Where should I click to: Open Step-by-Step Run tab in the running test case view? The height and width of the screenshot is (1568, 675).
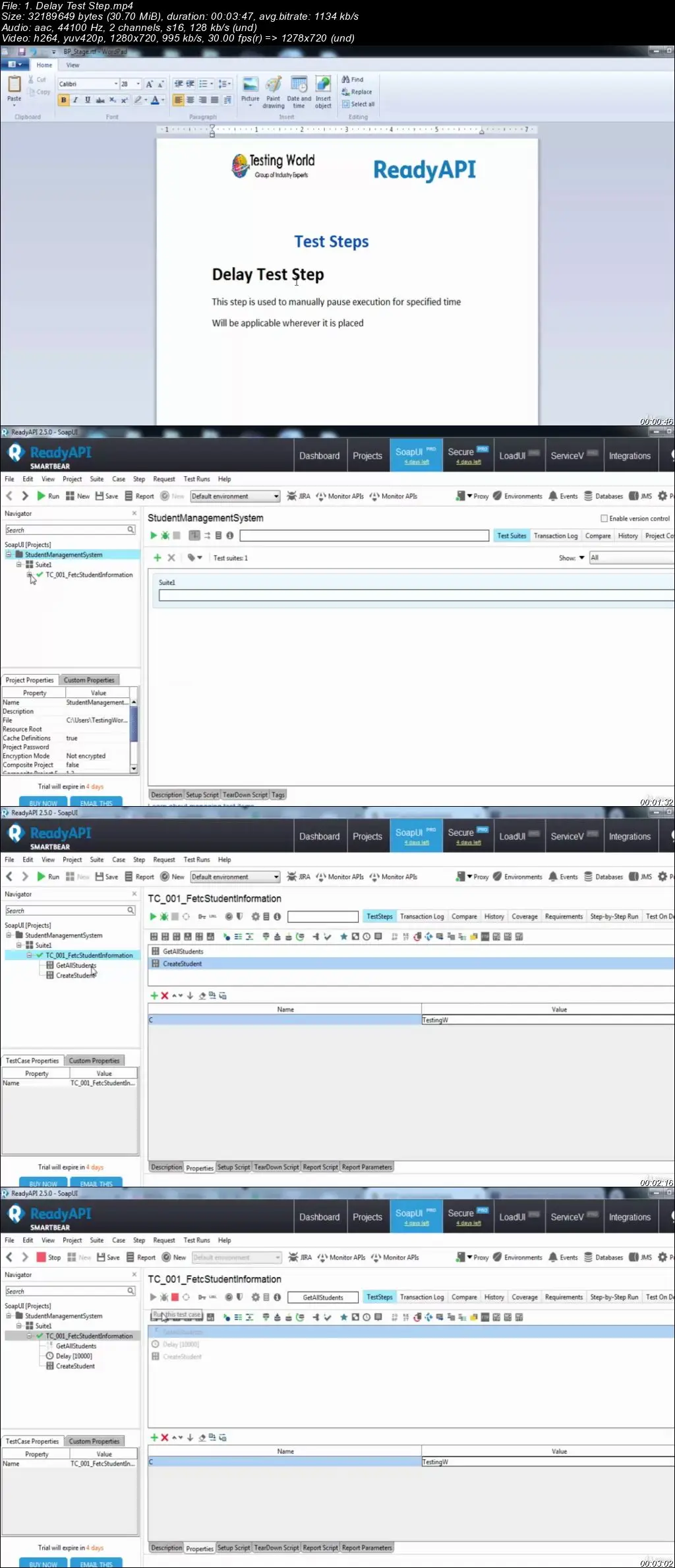(614, 1297)
